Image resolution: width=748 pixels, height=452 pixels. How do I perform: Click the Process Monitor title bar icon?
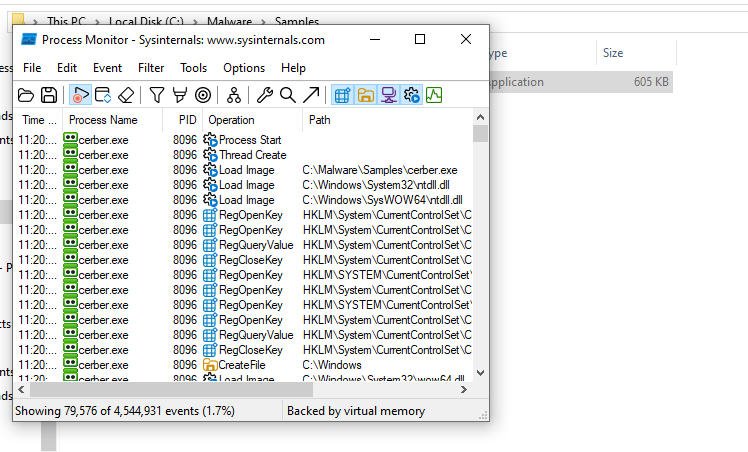click(29, 40)
